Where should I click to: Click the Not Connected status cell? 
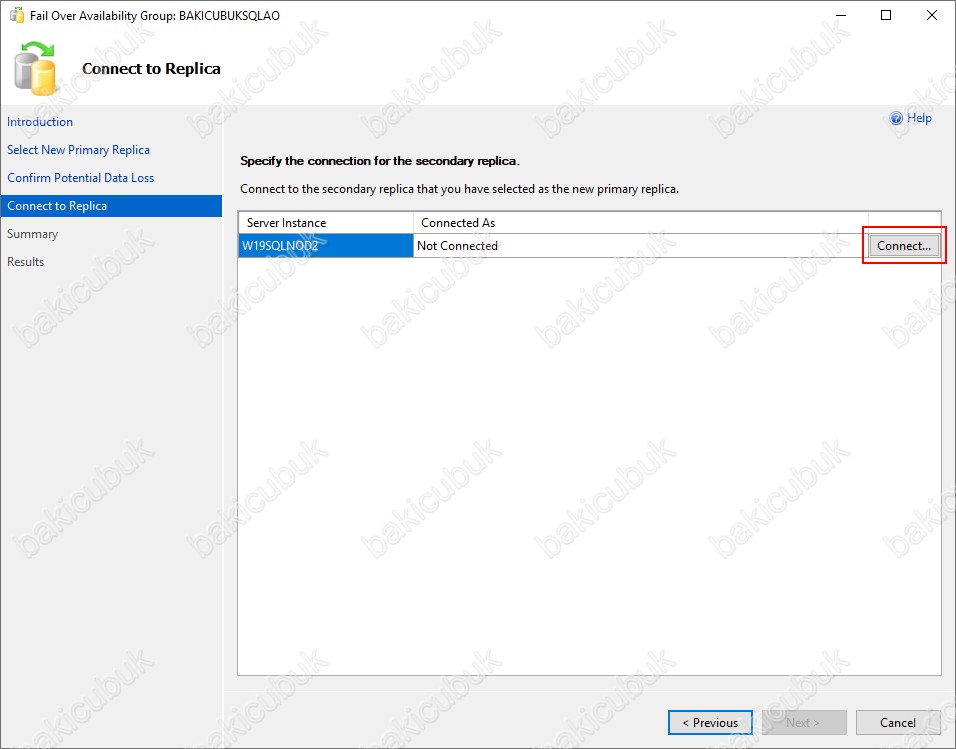click(640, 246)
